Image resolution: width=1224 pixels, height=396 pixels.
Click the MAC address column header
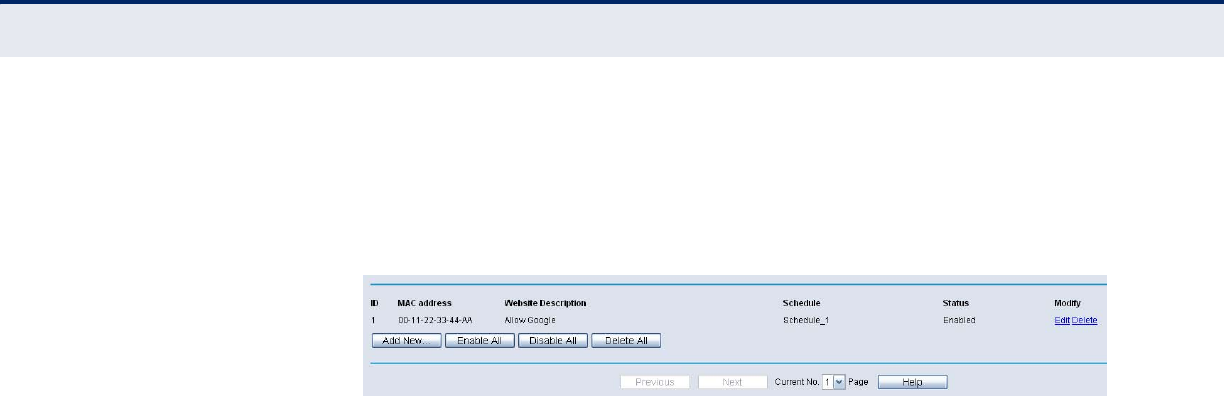point(425,302)
